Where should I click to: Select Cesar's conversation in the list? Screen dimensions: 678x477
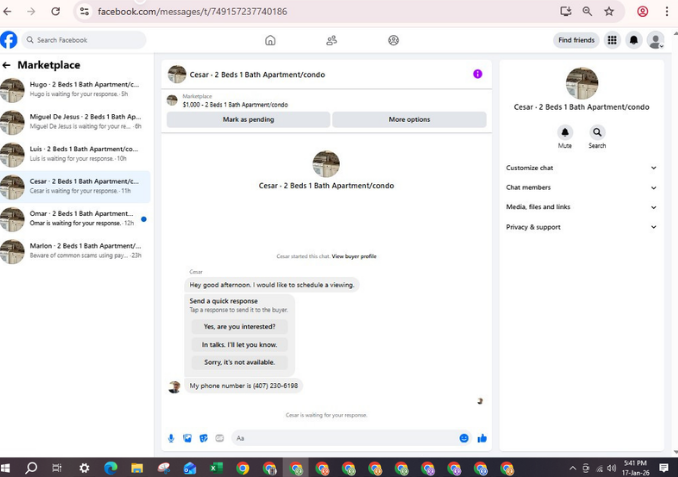click(x=75, y=186)
